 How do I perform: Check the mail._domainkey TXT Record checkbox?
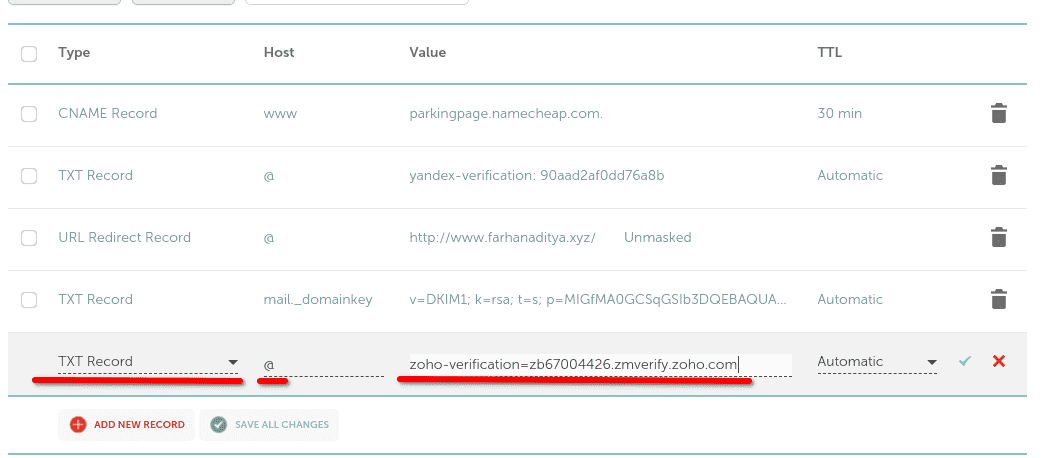click(x=29, y=300)
